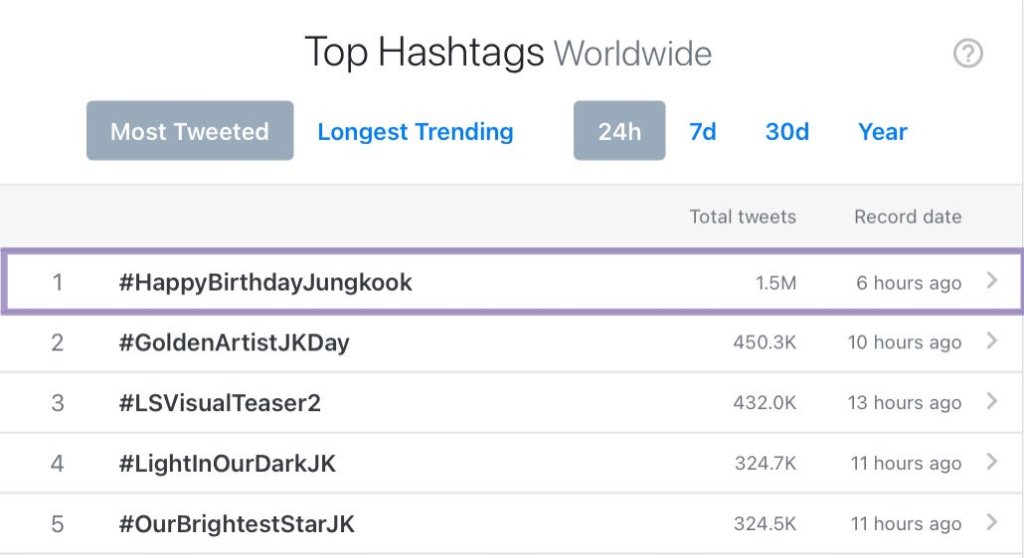Viewport: 1024px width, 558px height.
Task: Expand chevron for #LSVisualTeaser2 row
Action: [992, 402]
